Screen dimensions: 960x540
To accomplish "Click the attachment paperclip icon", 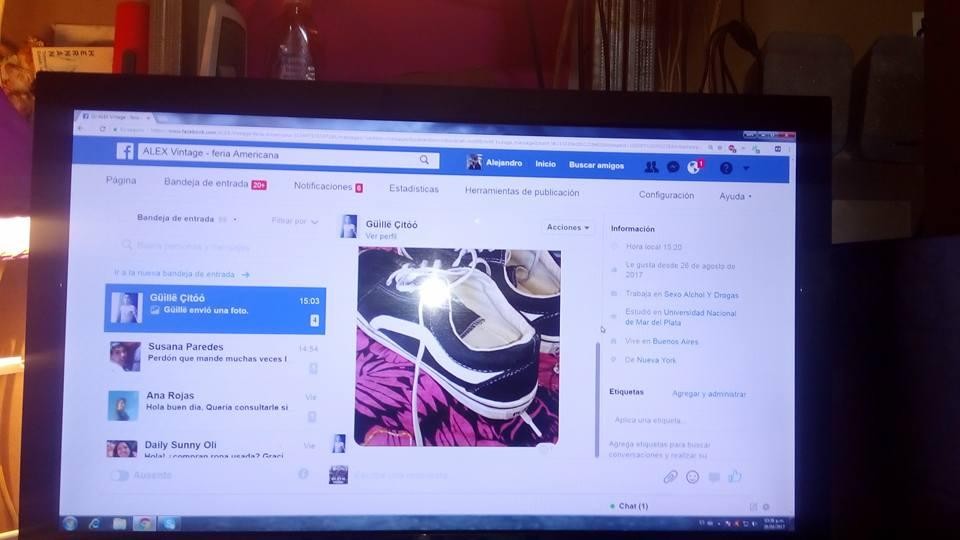I will coord(670,477).
